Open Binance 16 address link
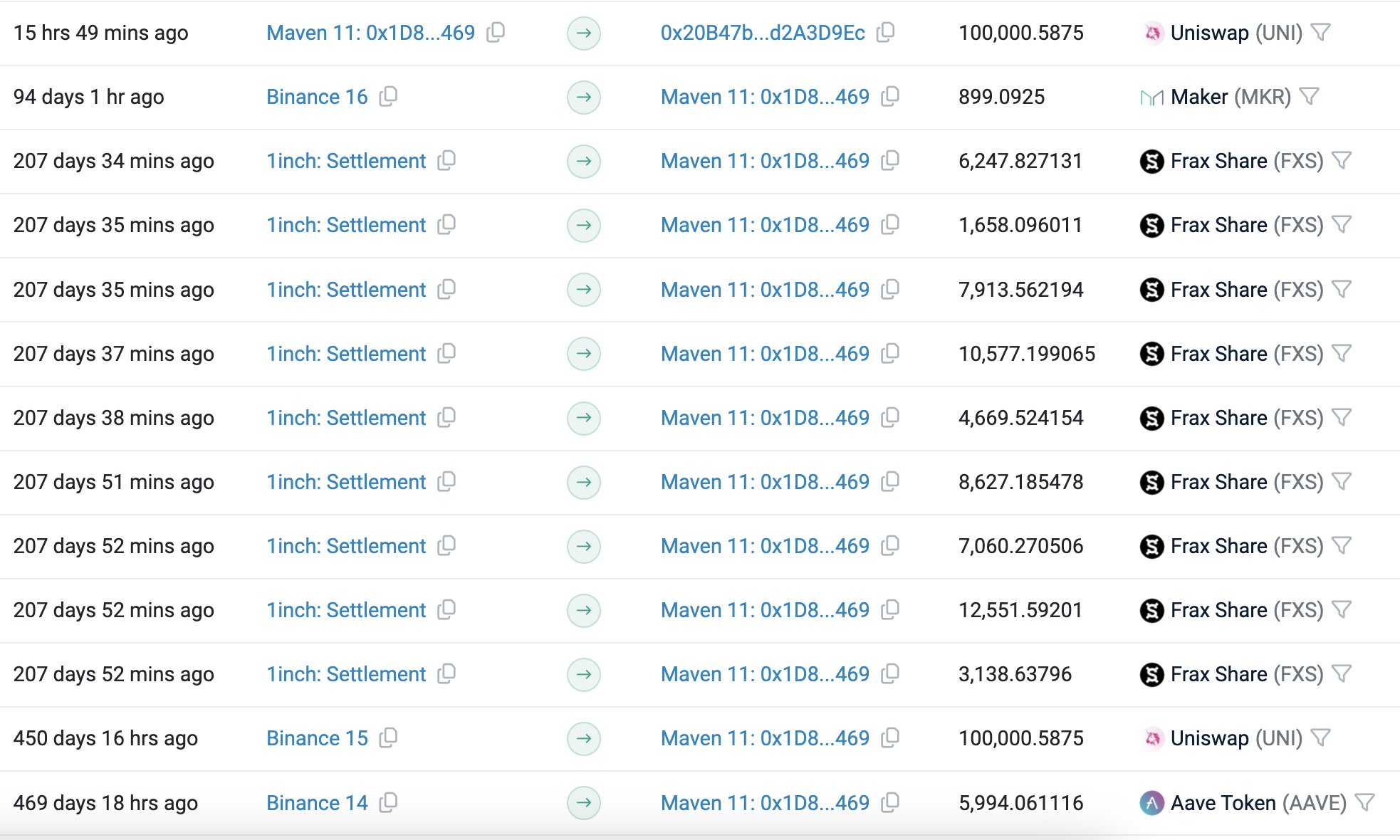Image resolution: width=1400 pixels, height=840 pixels. (317, 97)
